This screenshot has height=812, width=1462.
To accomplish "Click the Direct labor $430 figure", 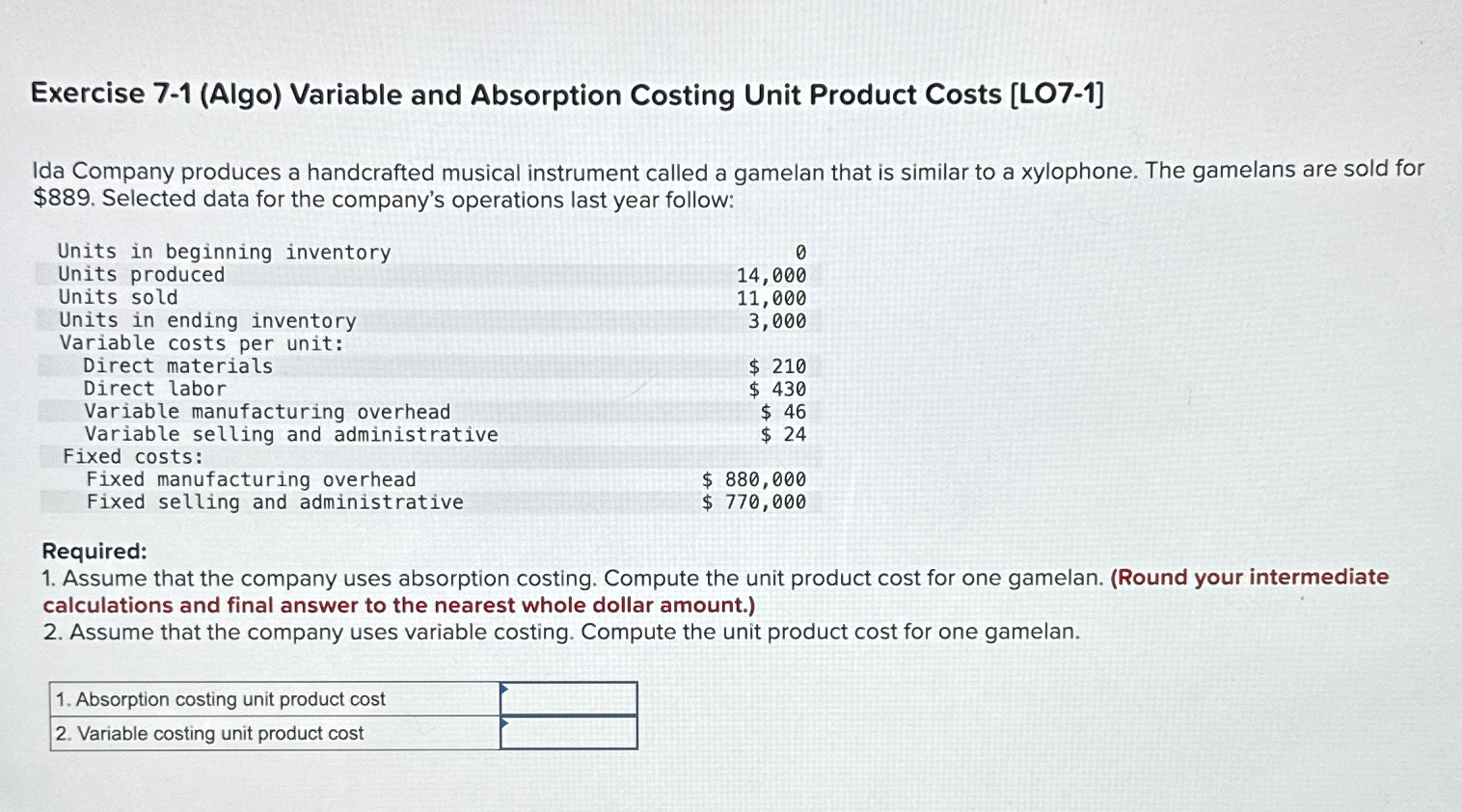I will click(x=781, y=389).
